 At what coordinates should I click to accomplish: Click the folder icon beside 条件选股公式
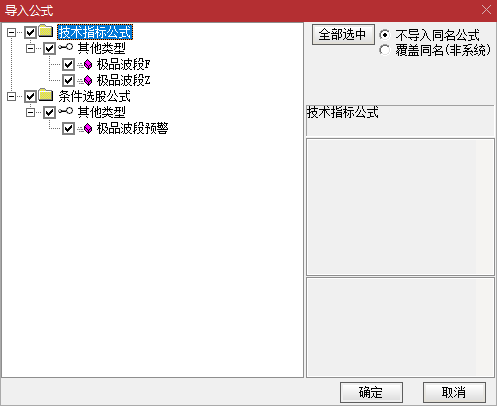tap(46, 95)
